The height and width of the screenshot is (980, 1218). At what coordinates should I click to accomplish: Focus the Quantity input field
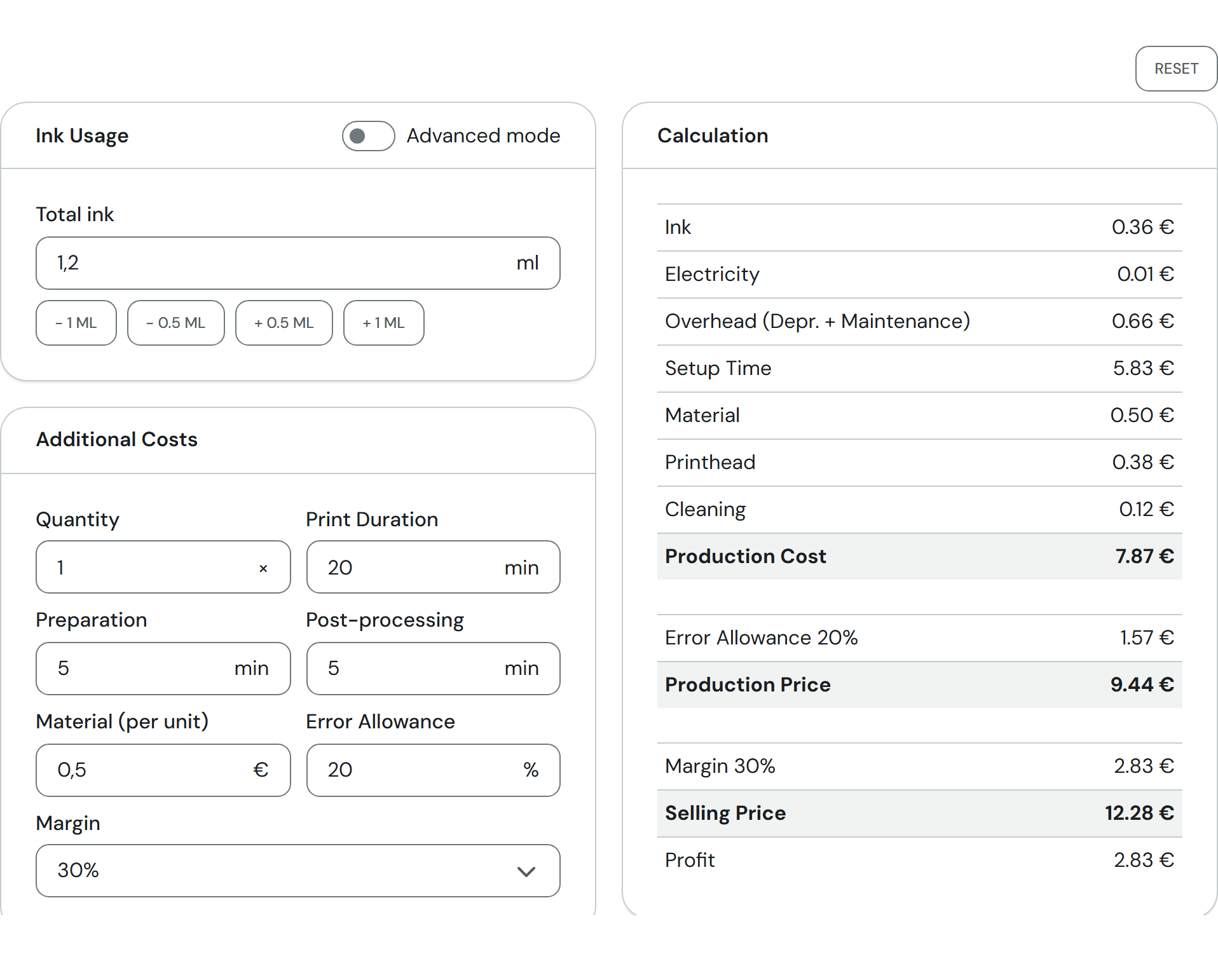click(163, 567)
